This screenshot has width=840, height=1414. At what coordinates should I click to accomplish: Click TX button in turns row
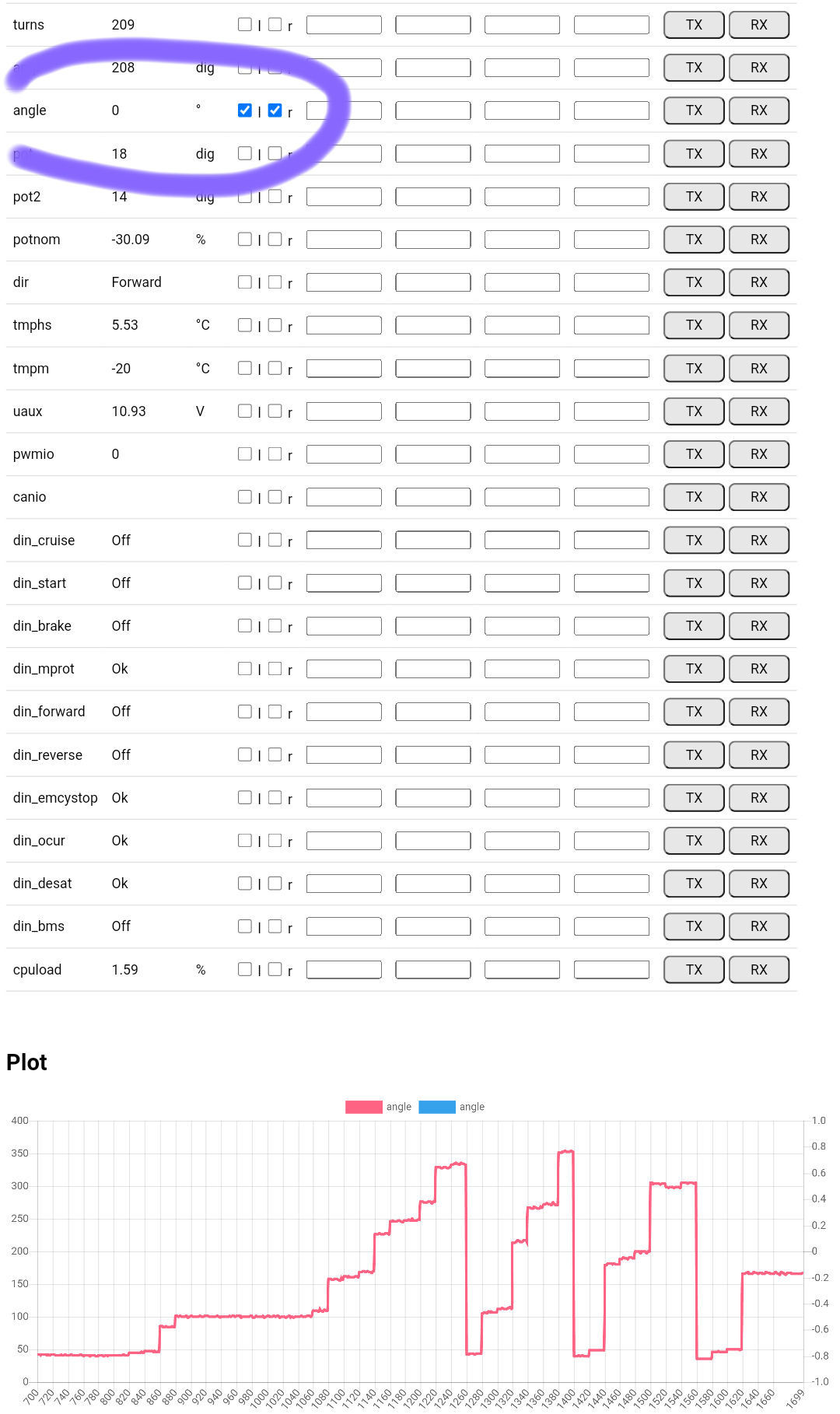pos(694,25)
